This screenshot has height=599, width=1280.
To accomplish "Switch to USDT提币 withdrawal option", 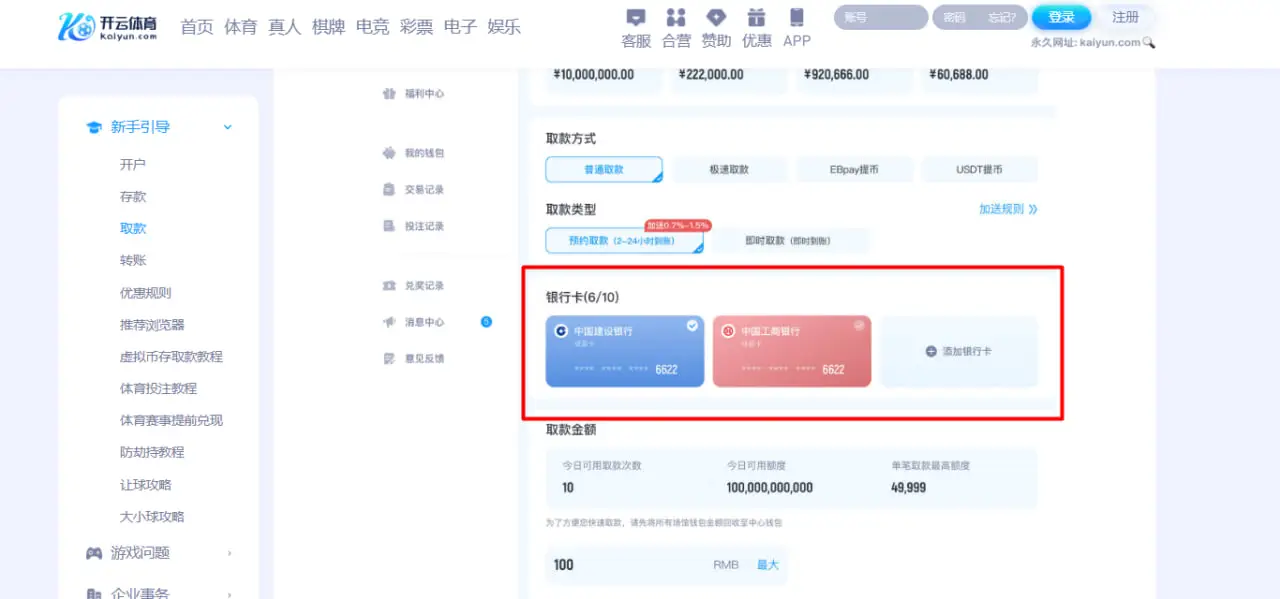I will point(979,169).
